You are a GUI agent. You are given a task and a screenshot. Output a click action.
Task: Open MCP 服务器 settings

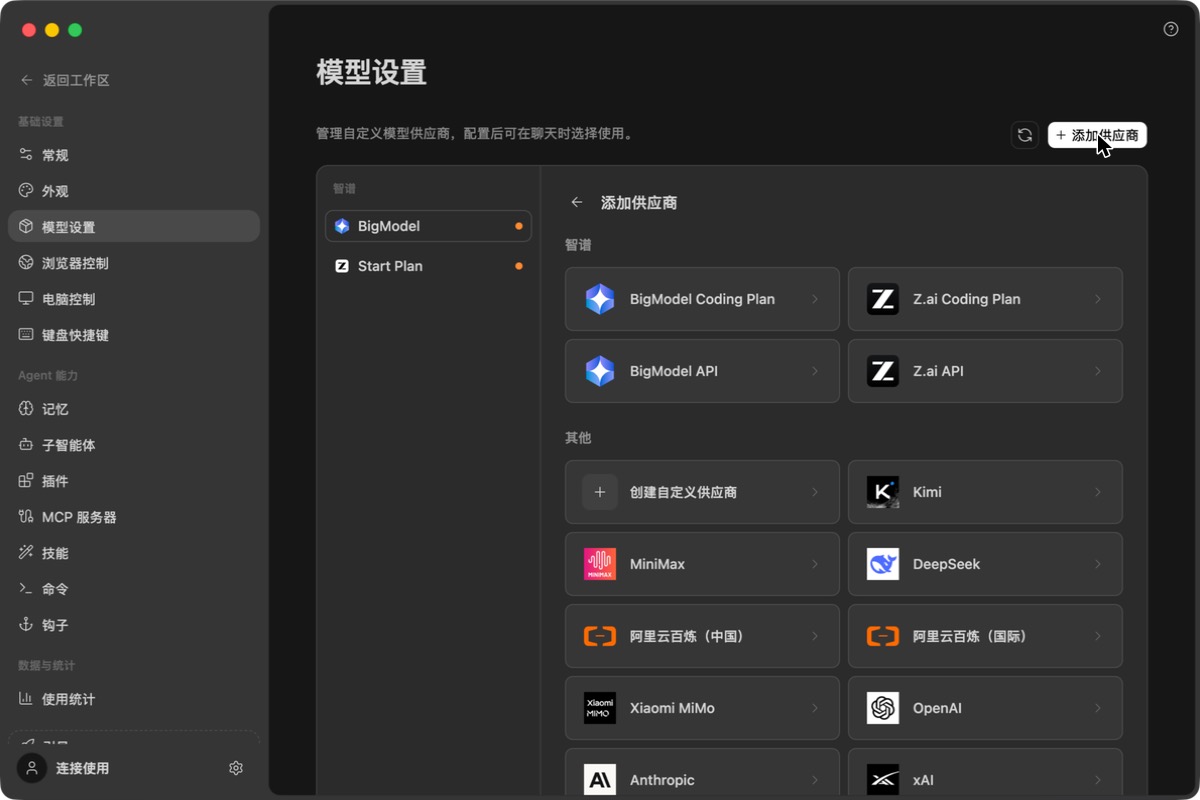point(134,517)
